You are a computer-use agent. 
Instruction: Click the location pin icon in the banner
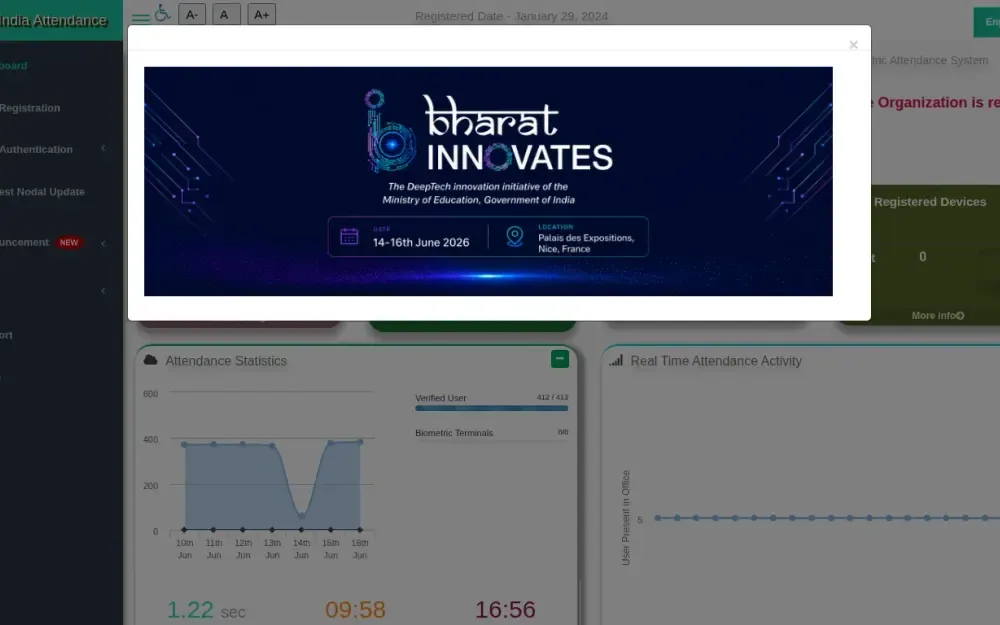point(515,237)
